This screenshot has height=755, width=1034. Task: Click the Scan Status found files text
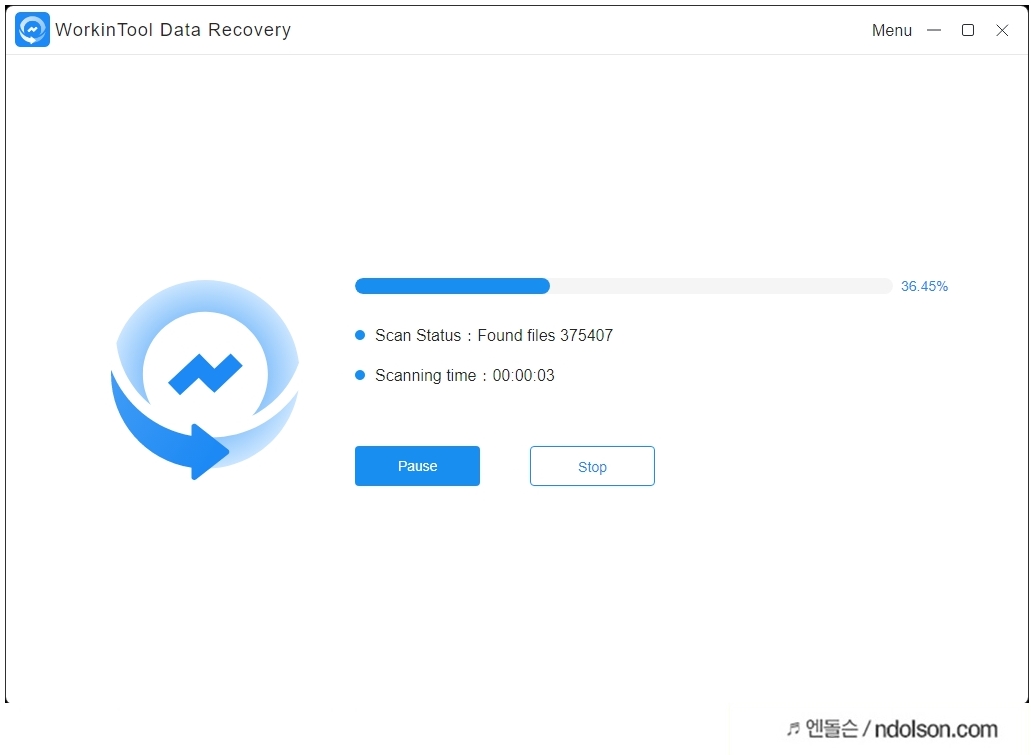click(x=494, y=336)
